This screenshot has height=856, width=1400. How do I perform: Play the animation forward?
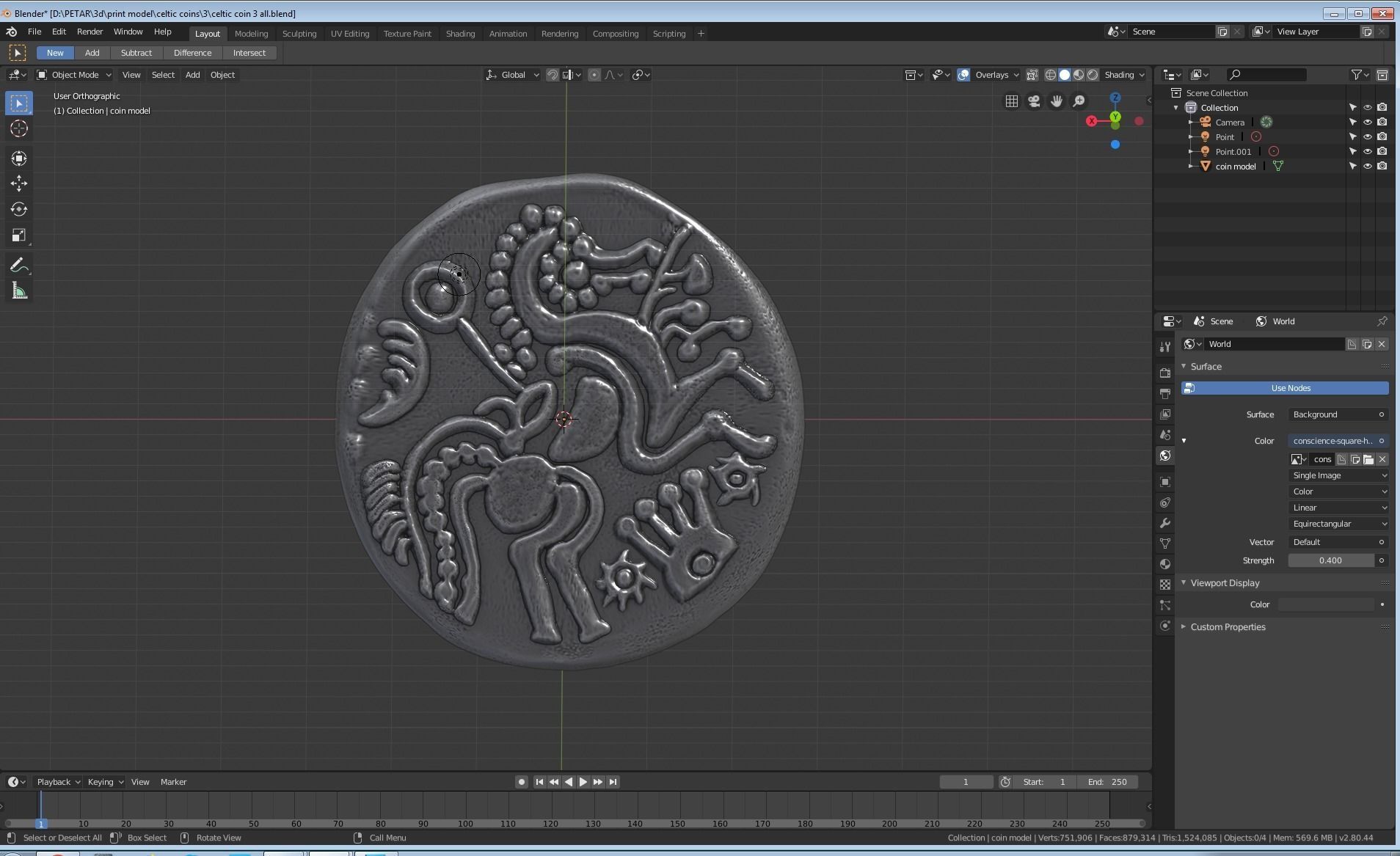583,782
